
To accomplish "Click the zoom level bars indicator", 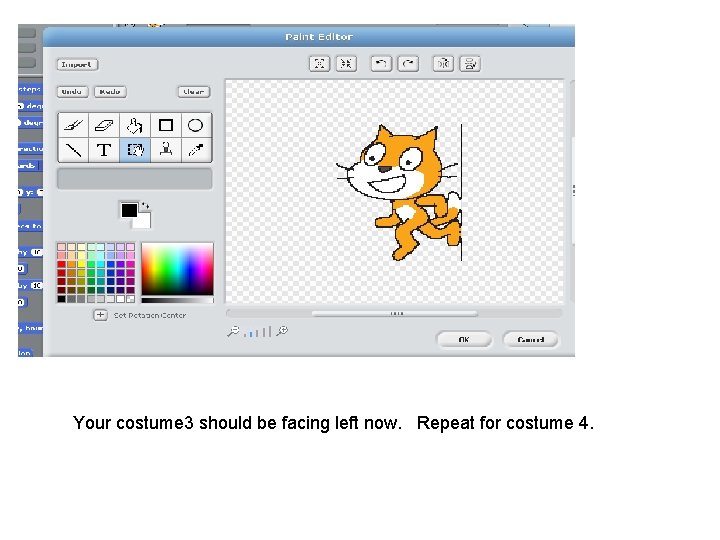I will point(258,332).
